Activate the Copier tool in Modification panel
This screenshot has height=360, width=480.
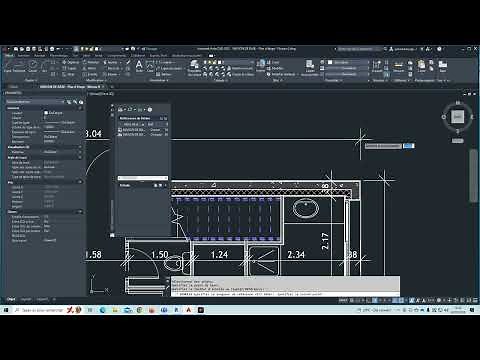tap(69, 68)
